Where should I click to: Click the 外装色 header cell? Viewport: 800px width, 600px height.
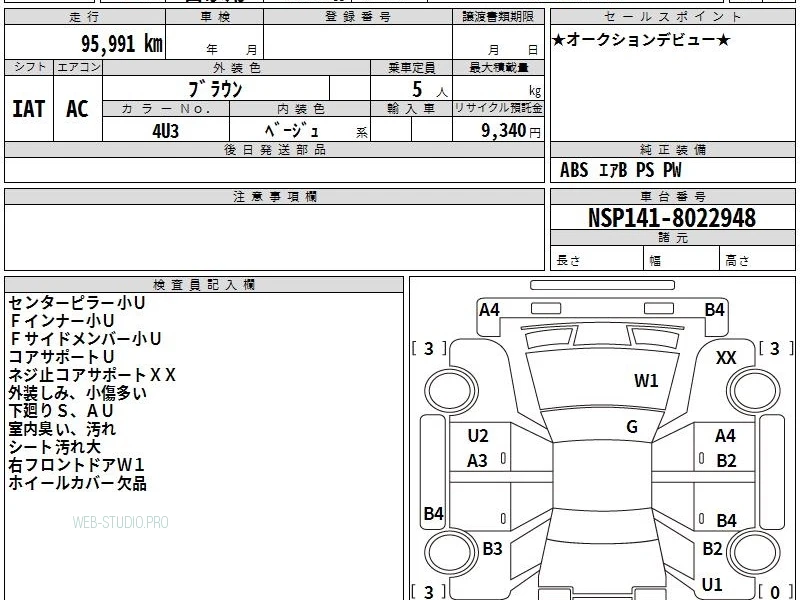pos(236,68)
